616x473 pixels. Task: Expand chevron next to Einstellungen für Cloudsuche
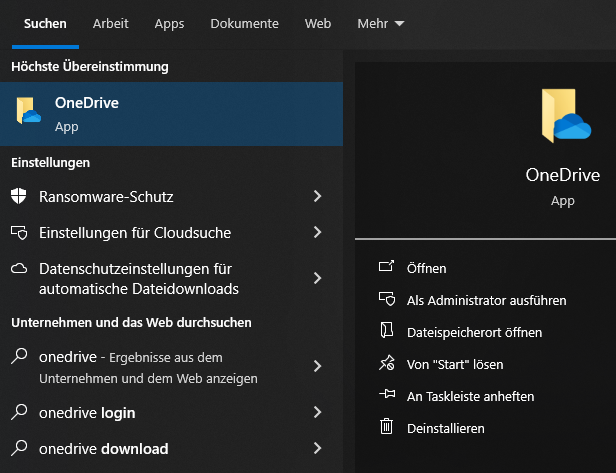pos(317,232)
